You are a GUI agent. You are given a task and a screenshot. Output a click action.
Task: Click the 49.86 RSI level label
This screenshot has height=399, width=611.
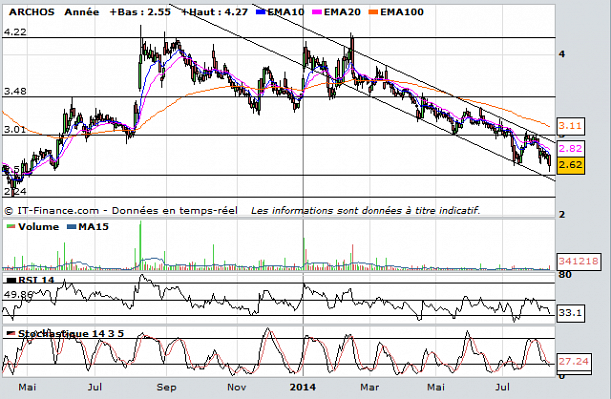click(x=18, y=295)
